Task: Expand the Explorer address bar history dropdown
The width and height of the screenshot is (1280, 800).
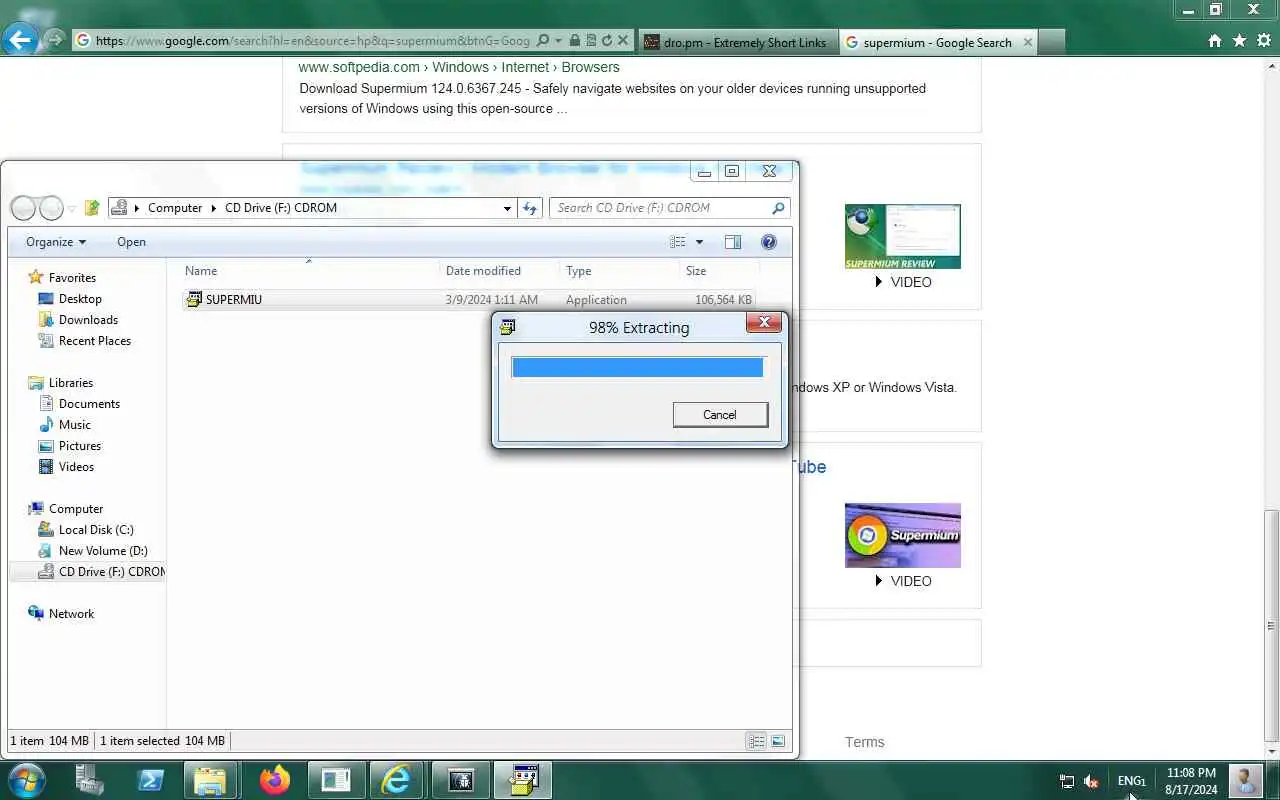Action: [x=507, y=208]
